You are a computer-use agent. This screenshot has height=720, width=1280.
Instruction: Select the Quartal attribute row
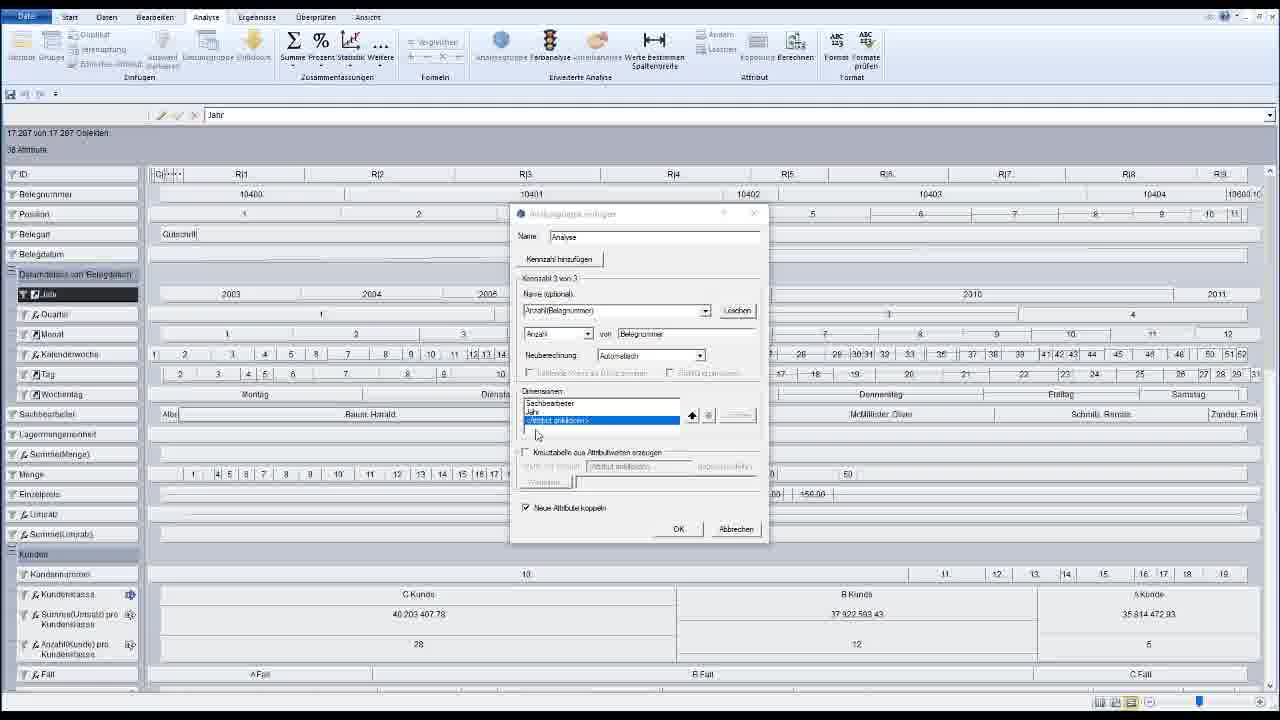(78, 314)
